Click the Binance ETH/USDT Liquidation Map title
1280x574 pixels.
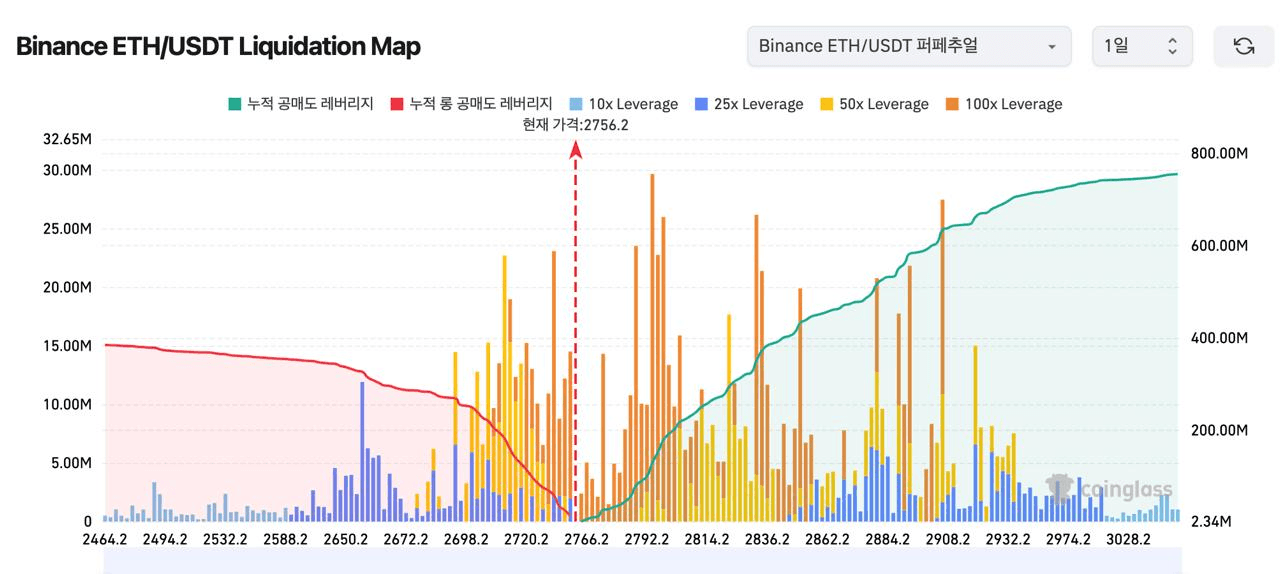(218, 46)
